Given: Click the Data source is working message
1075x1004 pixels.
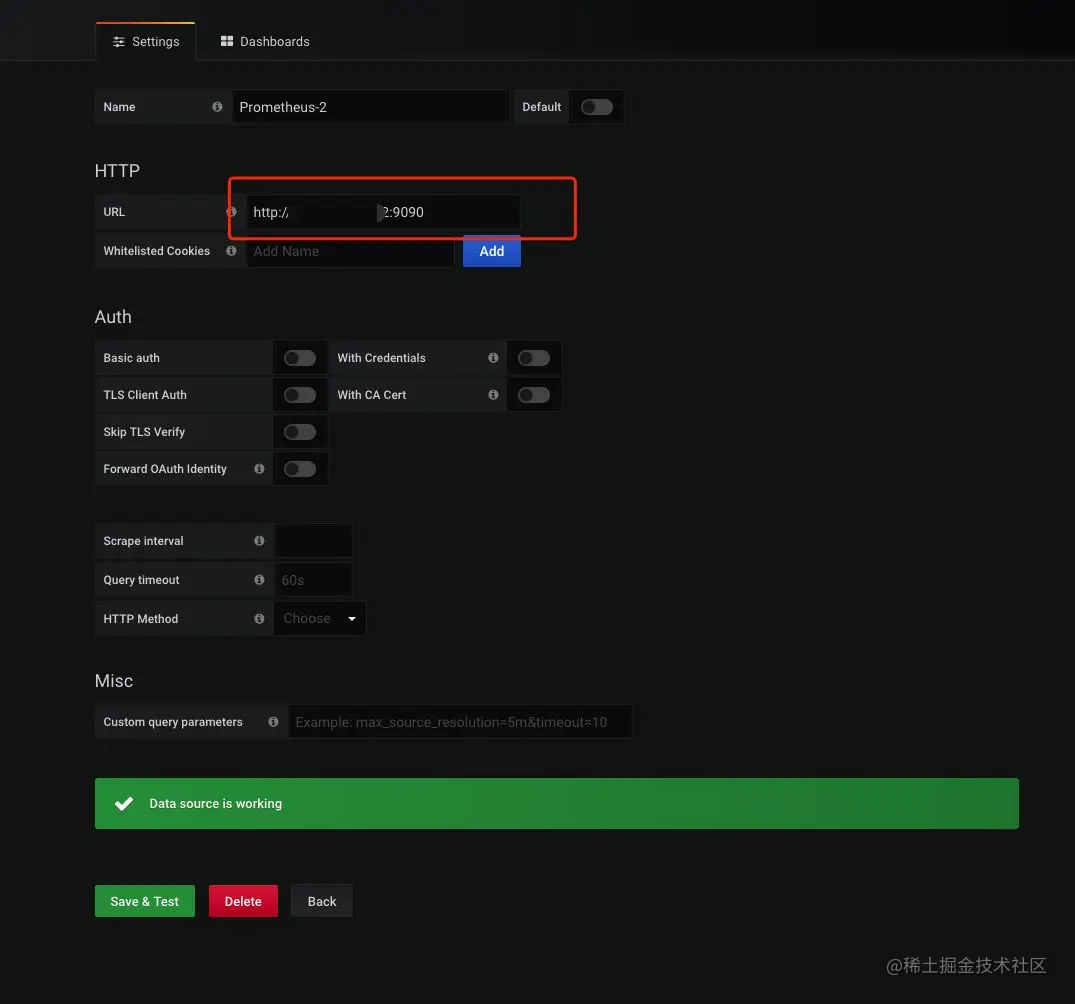Looking at the screenshot, I should click(215, 804).
